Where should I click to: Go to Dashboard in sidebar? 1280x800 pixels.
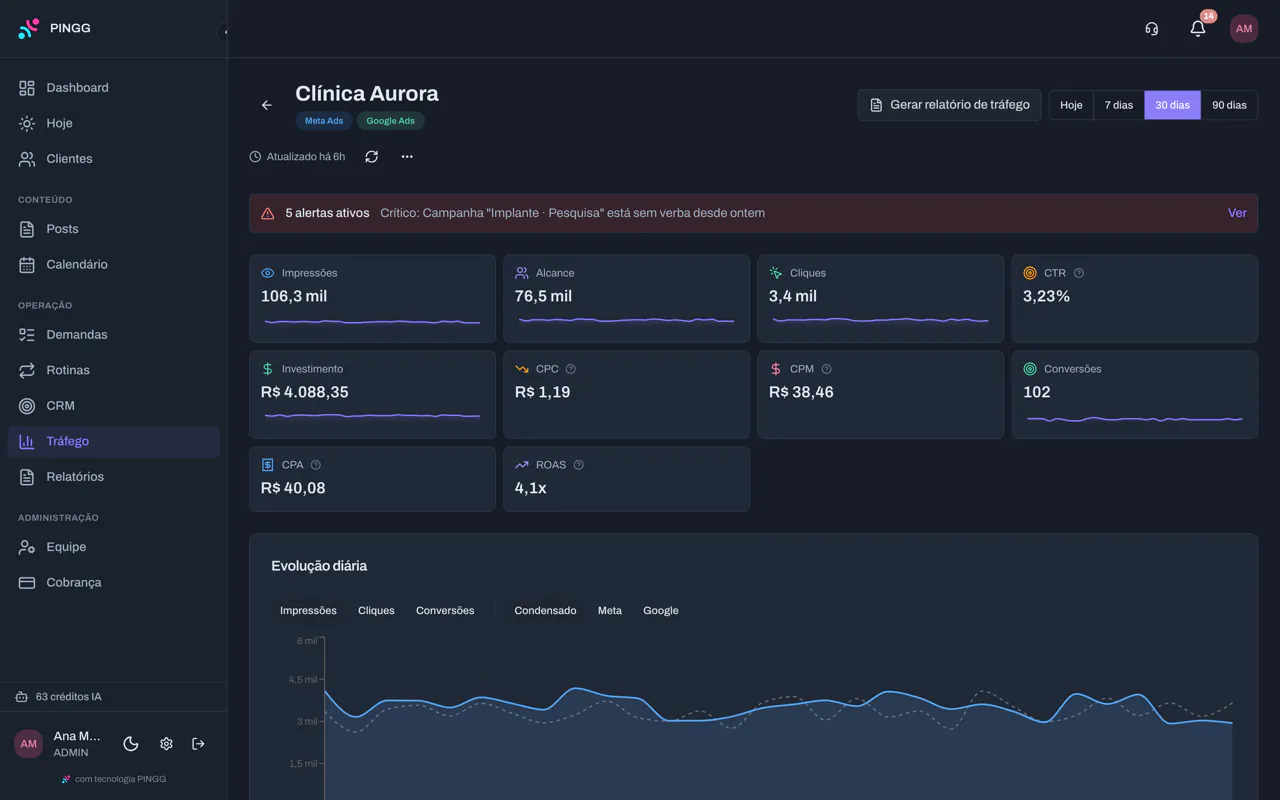point(113,88)
